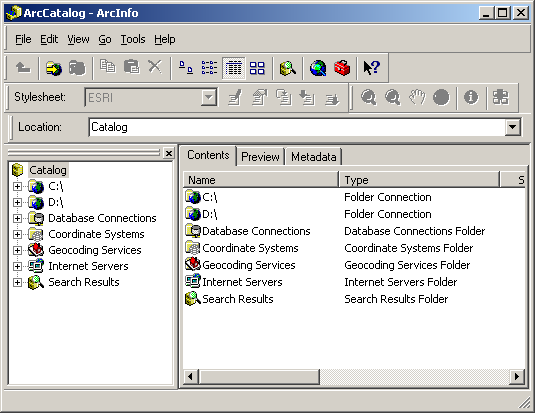Switch to the Preview tab
The image size is (535, 413).
click(x=260, y=157)
